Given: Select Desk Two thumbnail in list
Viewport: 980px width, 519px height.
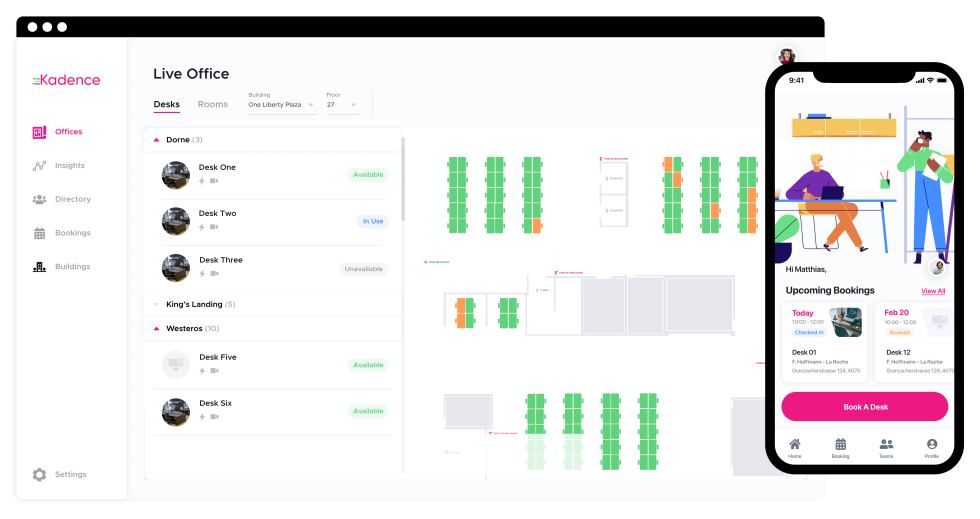Looking at the screenshot, I should tap(176, 221).
